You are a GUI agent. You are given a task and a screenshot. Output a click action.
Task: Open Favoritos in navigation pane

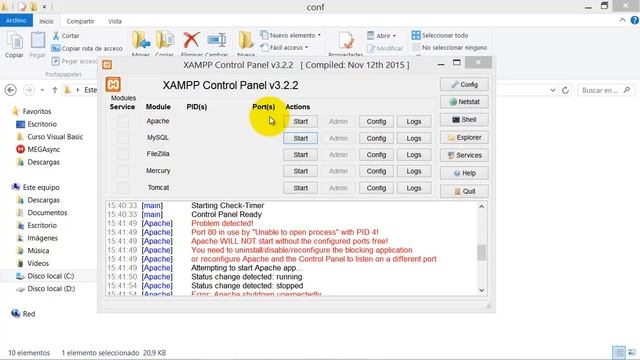(32, 111)
